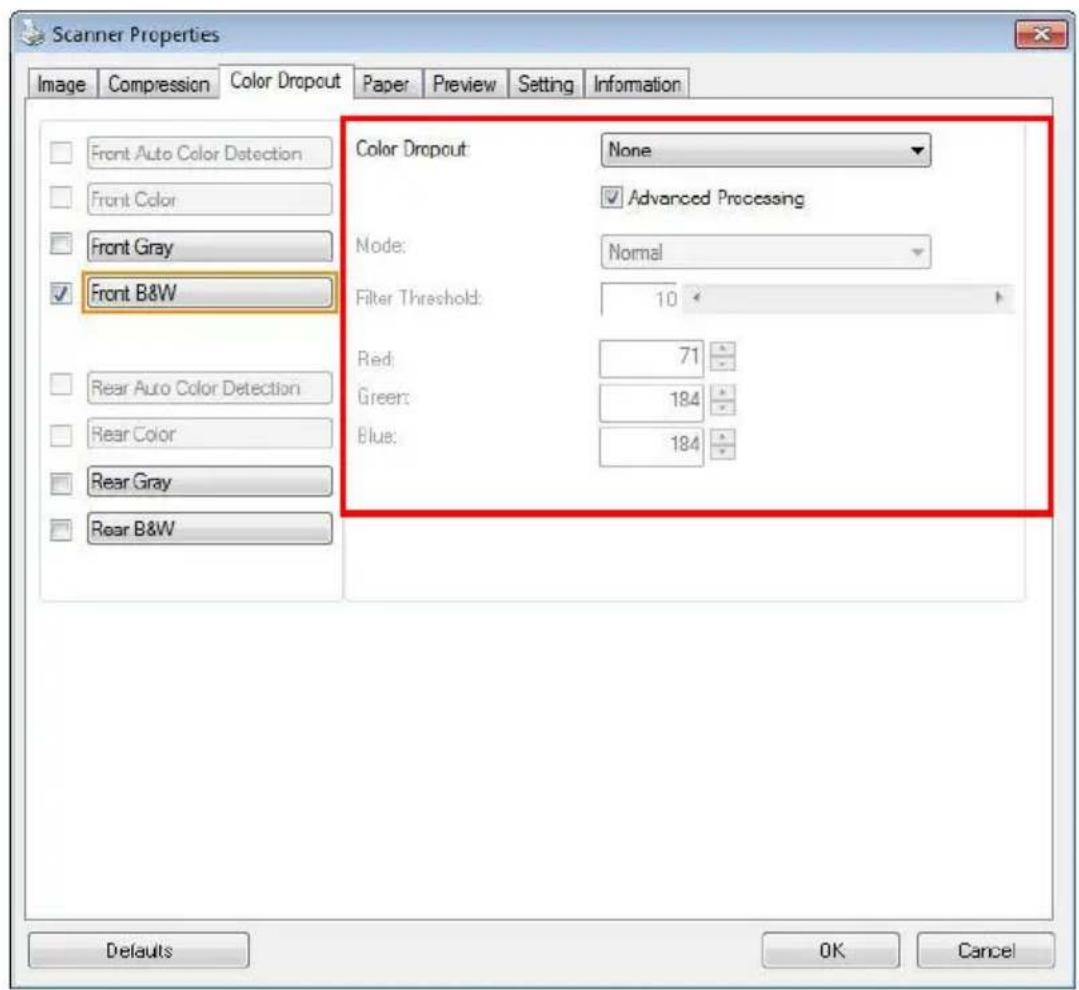Enable the Front Gray checkbox
Viewport: 1079px width, 990px height.
click(x=61, y=244)
